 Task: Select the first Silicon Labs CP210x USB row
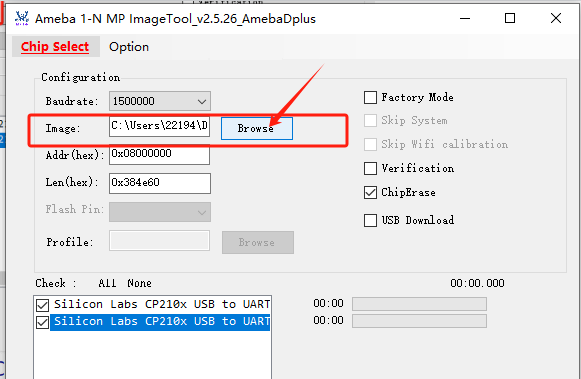[x=162, y=304]
